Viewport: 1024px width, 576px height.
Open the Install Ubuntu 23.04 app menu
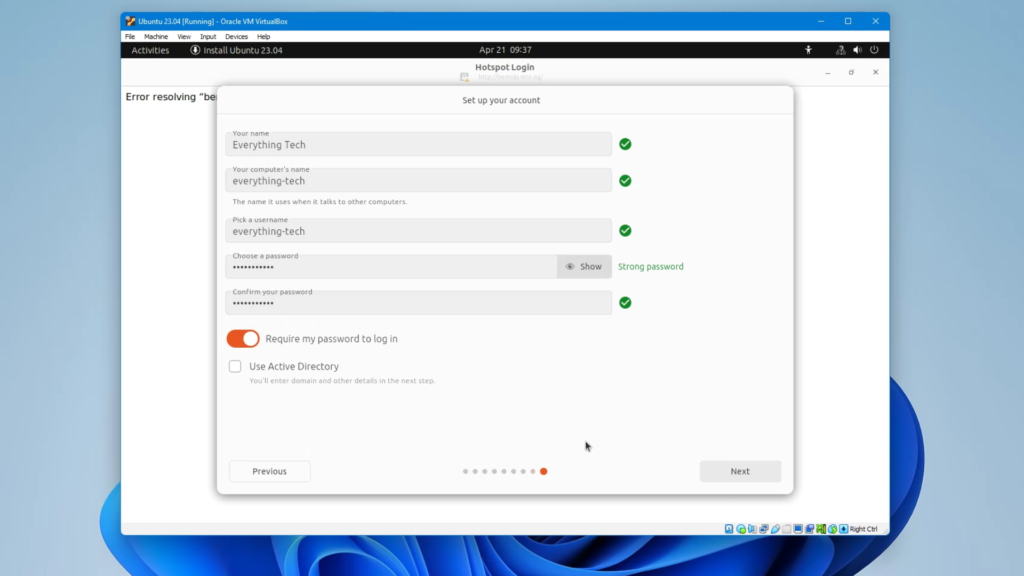coord(236,50)
